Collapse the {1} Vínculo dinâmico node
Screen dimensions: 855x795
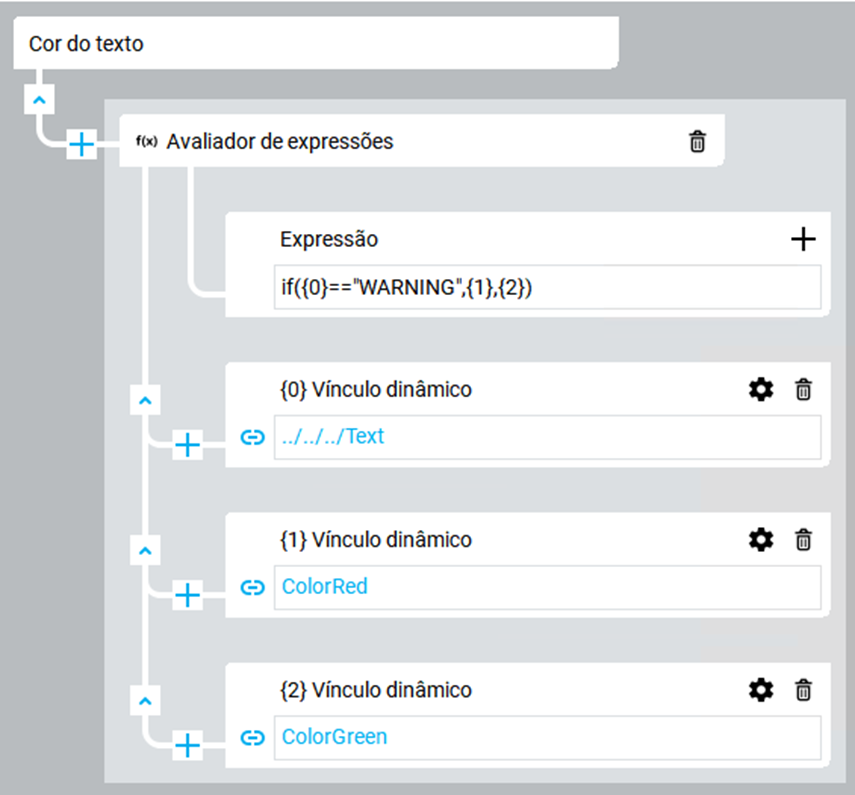point(146,551)
